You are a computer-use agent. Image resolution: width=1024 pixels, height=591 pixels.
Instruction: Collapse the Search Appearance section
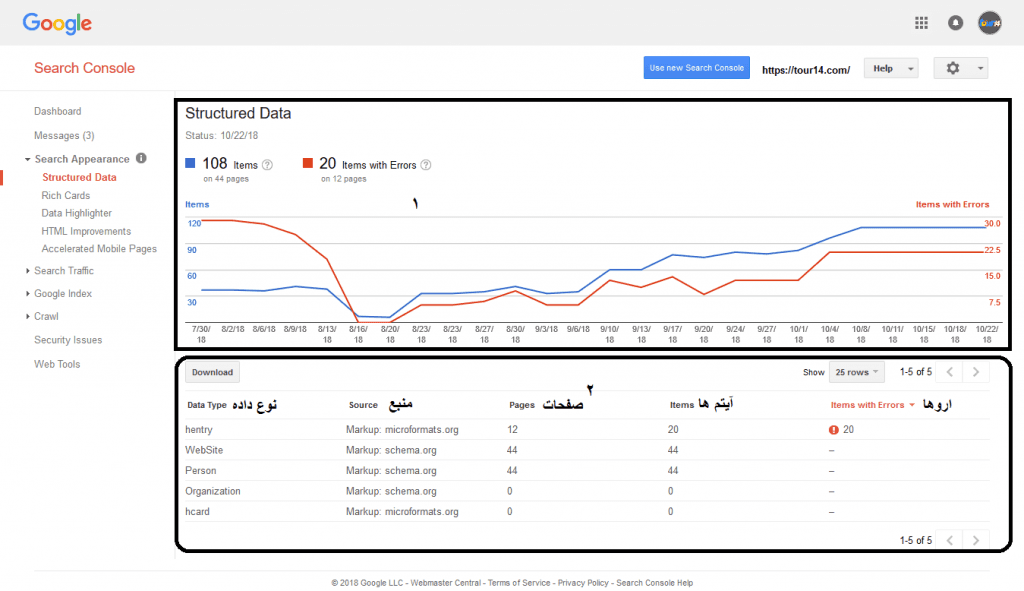27,159
